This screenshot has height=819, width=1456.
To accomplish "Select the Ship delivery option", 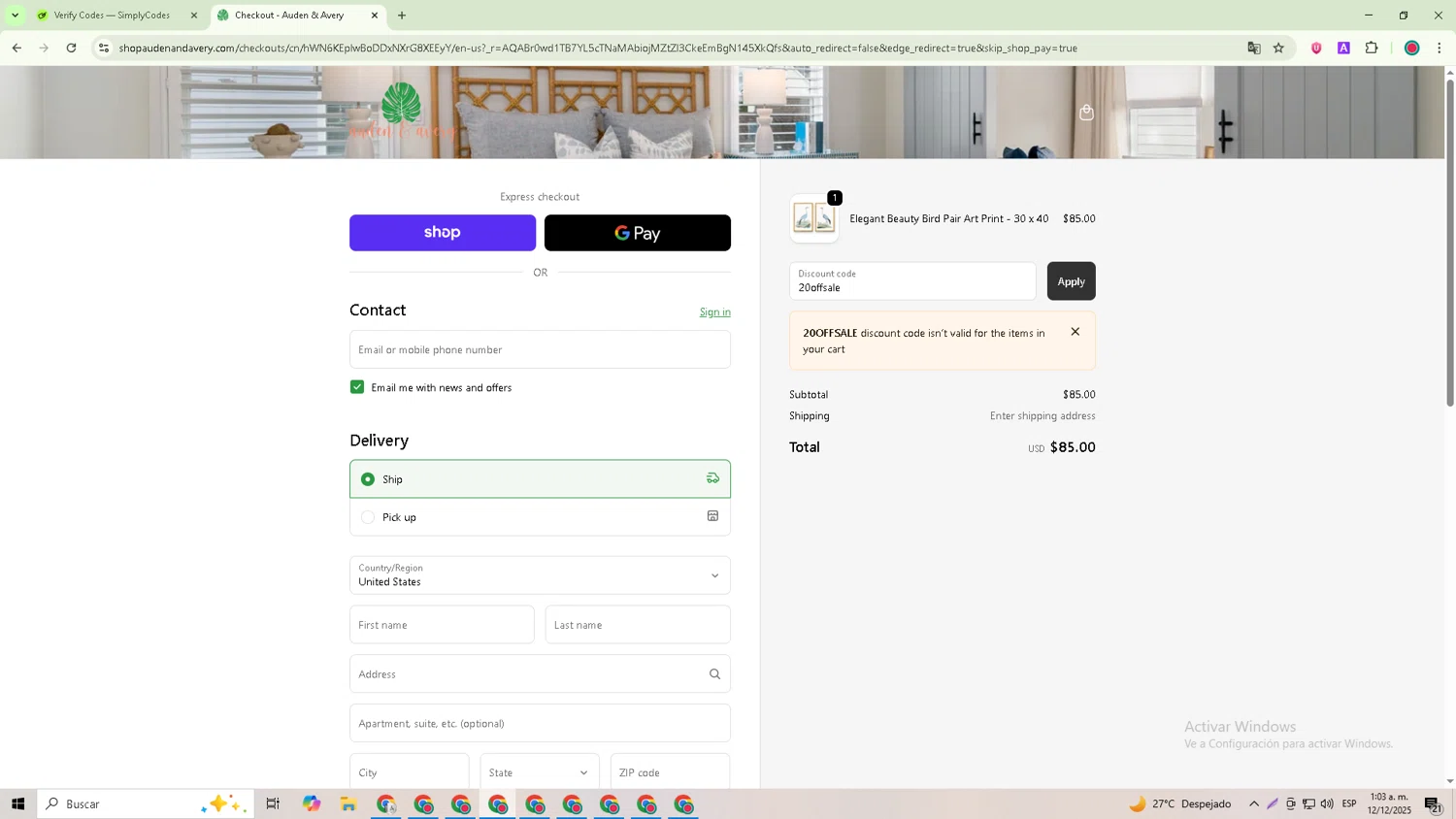I will 540,478.
